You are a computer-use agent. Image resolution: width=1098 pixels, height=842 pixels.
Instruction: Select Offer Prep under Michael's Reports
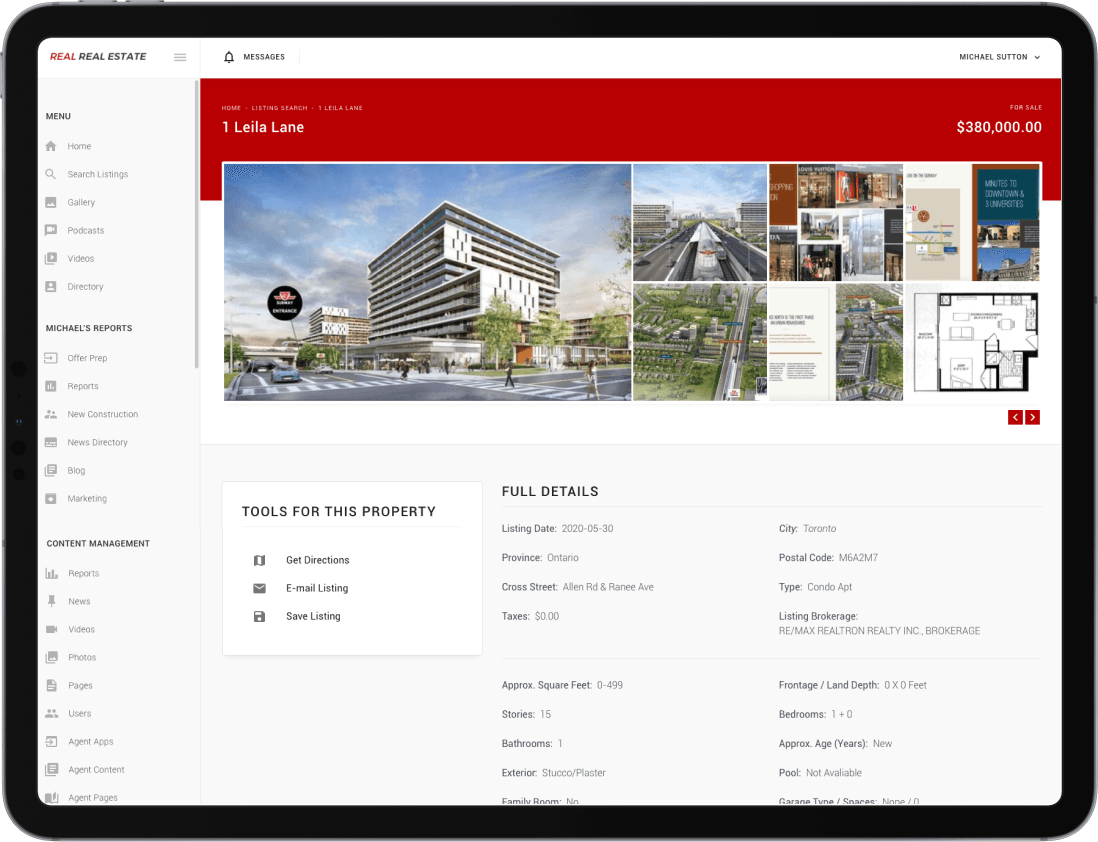coord(86,358)
